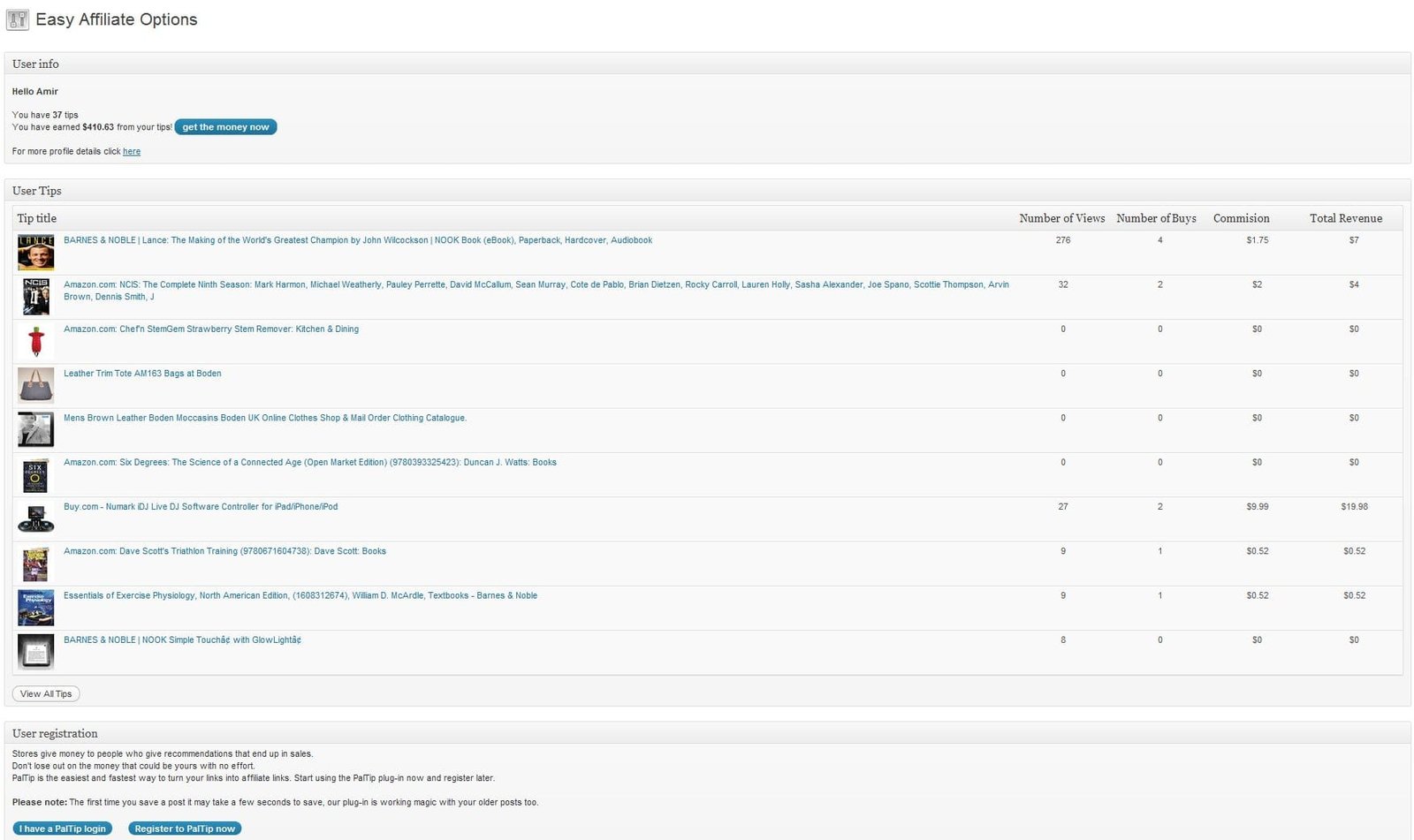Open Mens Brown Leather Moccasins link
This screenshot has height=840, width=1414.
pyautogui.click(x=264, y=418)
